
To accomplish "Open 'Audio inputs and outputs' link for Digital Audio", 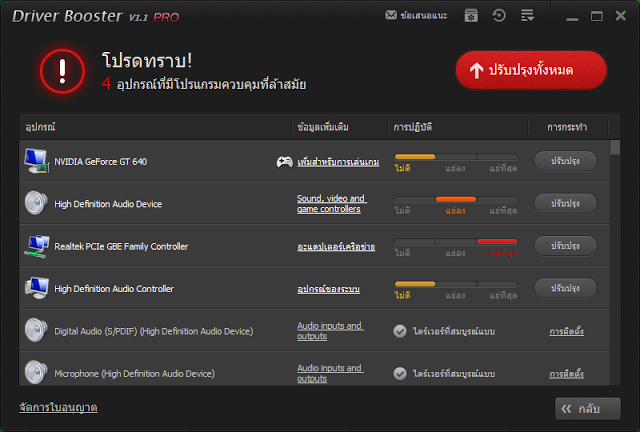I will [330, 331].
